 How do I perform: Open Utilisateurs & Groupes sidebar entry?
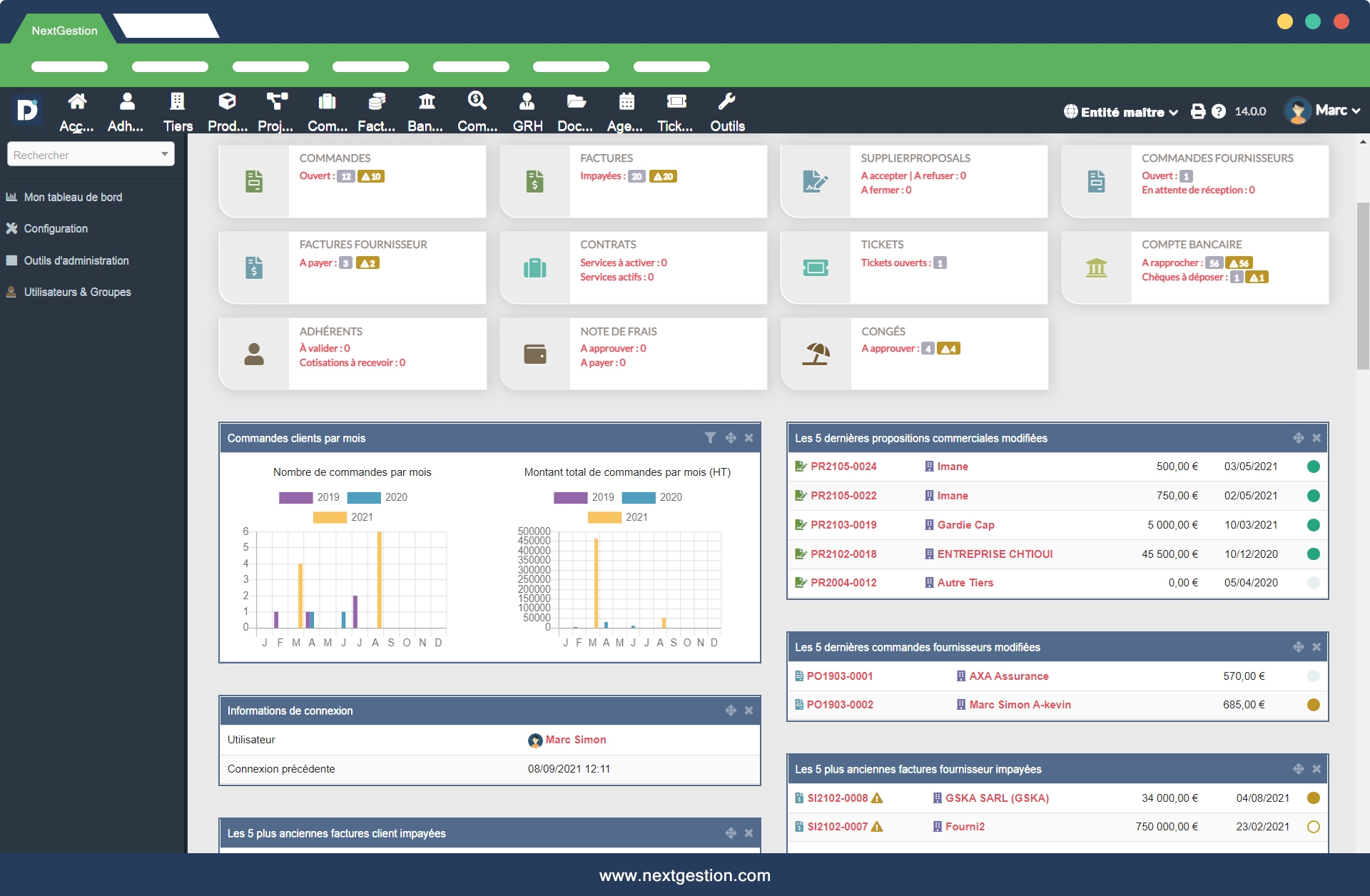77,292
